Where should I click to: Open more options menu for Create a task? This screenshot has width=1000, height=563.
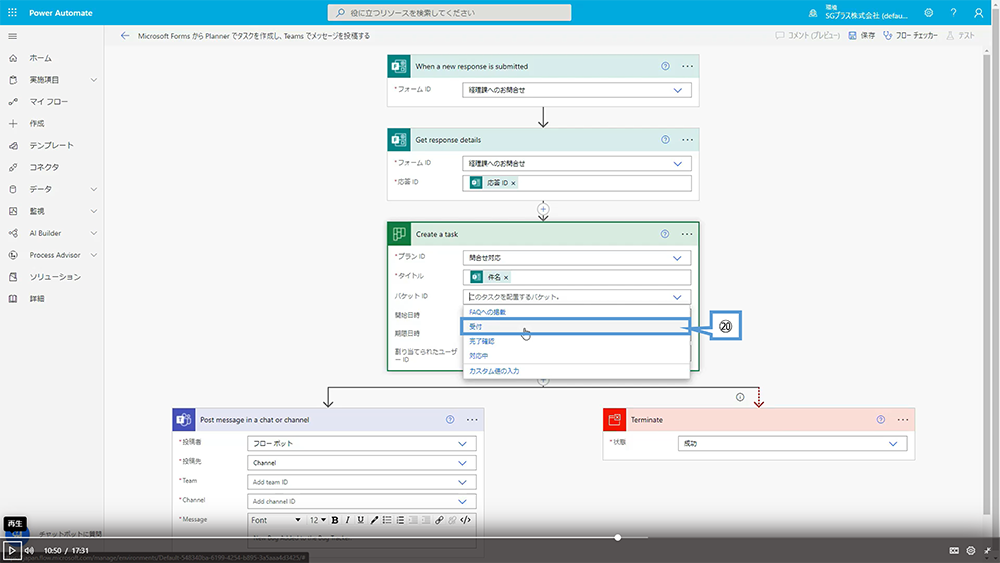tap(686, 234)
